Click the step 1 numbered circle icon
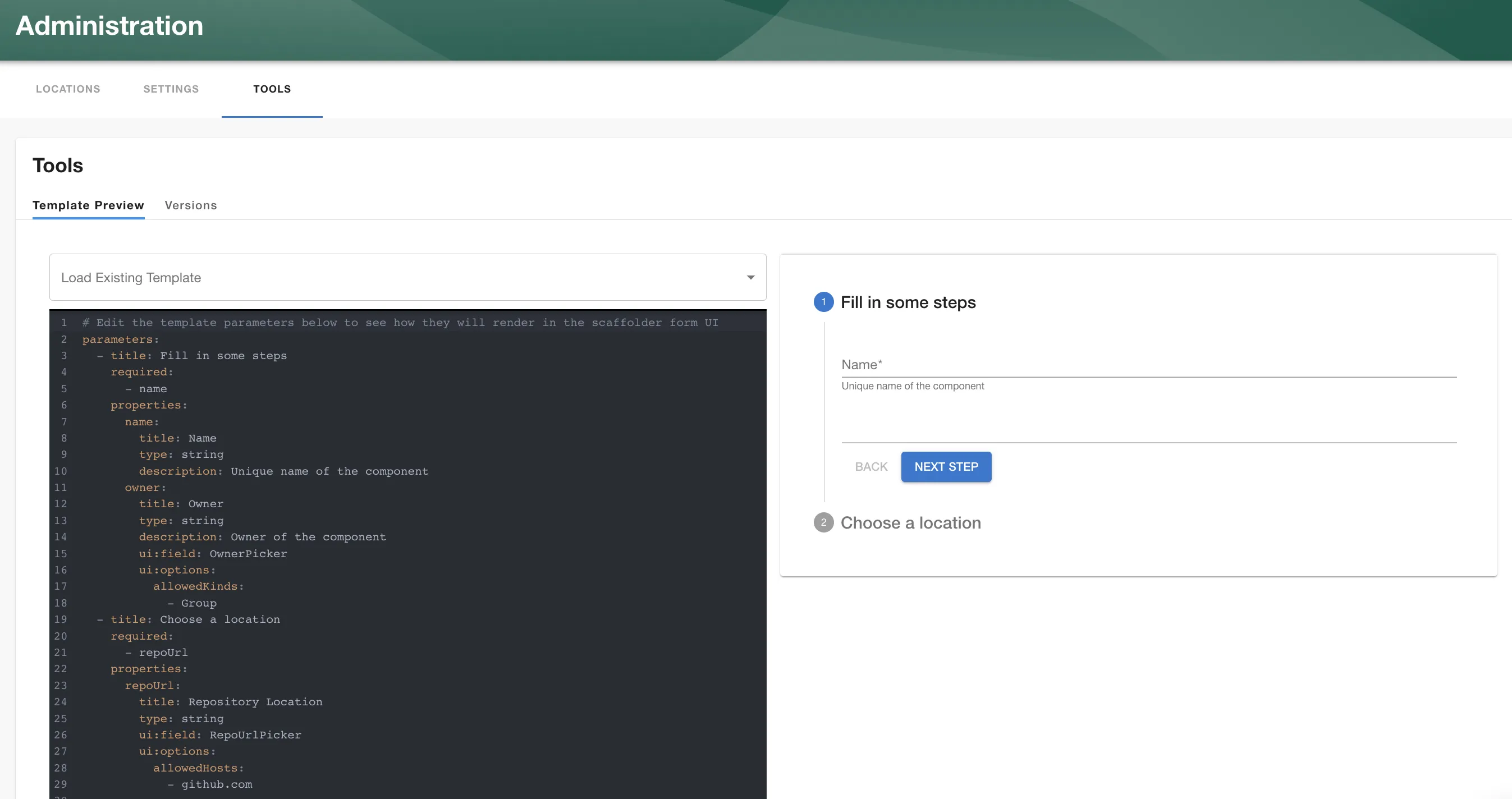Viewport: 1512px width, 799px height. (824, 302)
